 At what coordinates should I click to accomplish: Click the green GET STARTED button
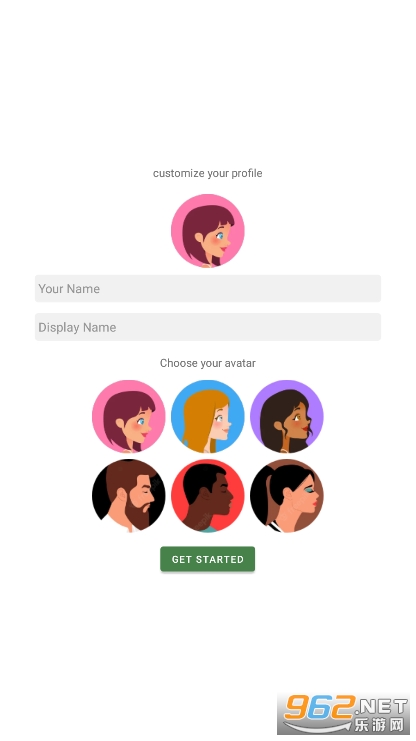pyautogui.click(x=208, y=559)
